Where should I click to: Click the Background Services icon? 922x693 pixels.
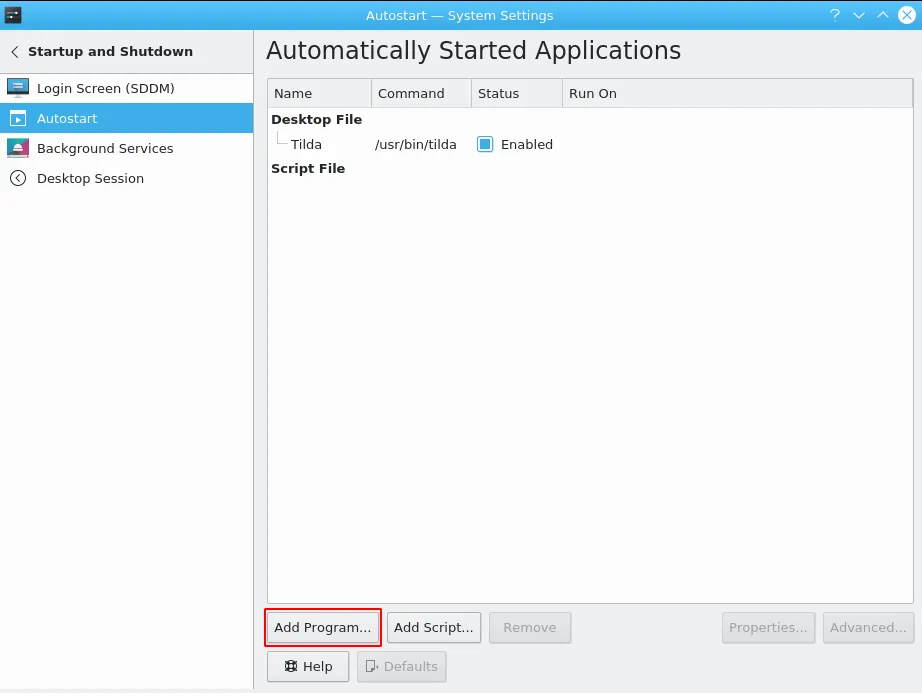(x=18, y=148)
